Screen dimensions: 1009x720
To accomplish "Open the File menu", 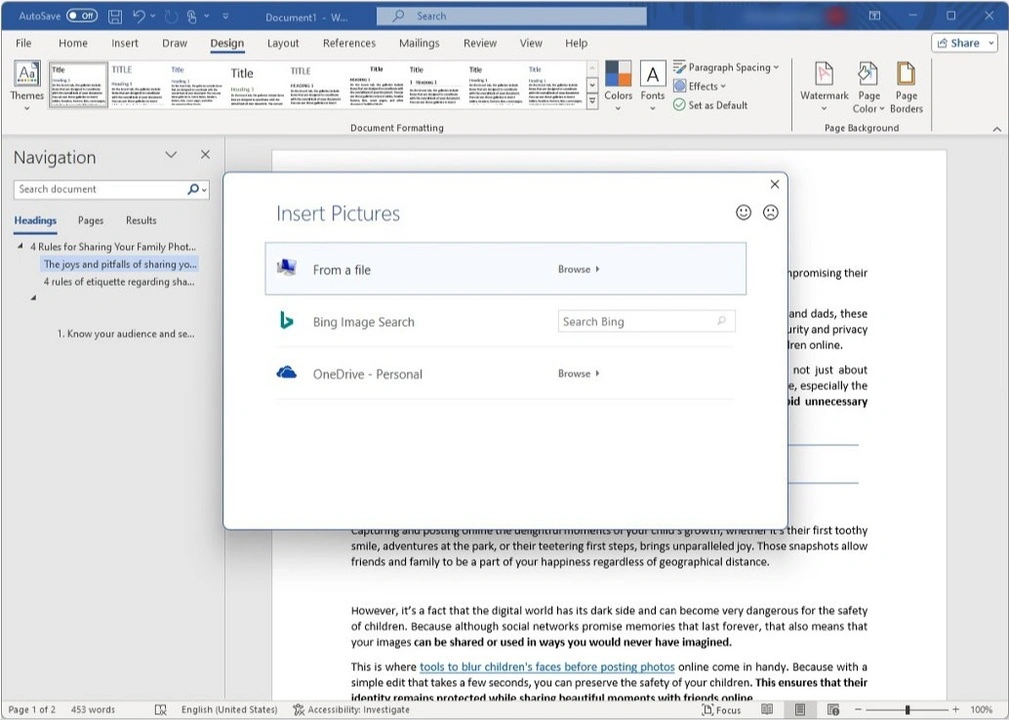I will click(23, 43).
